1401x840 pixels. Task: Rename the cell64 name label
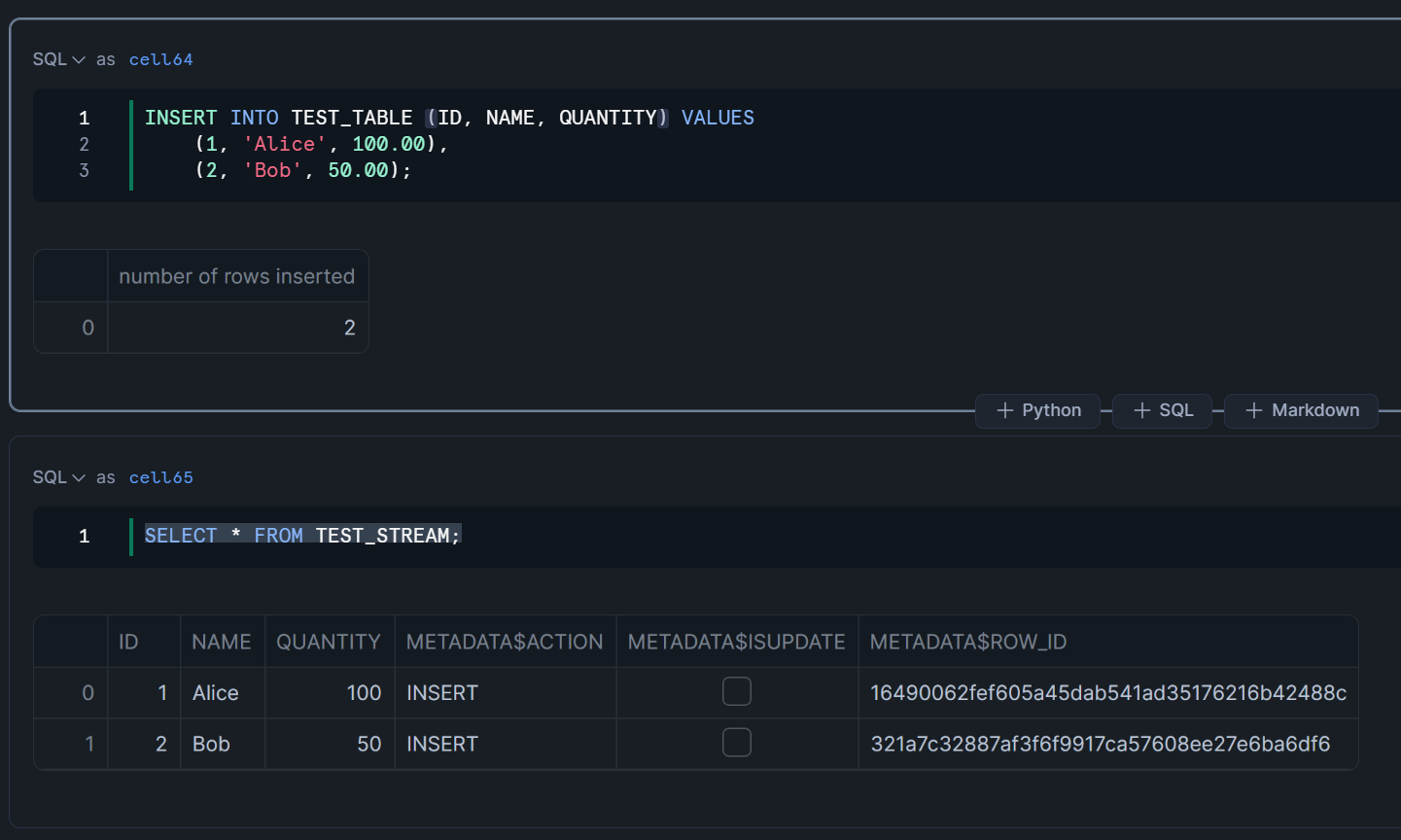(161, 59)
